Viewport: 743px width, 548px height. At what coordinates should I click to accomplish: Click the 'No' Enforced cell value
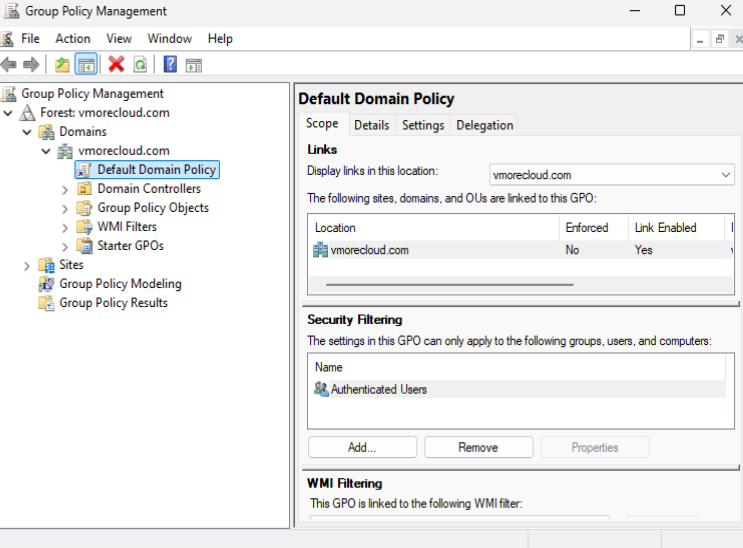point(572,250)
